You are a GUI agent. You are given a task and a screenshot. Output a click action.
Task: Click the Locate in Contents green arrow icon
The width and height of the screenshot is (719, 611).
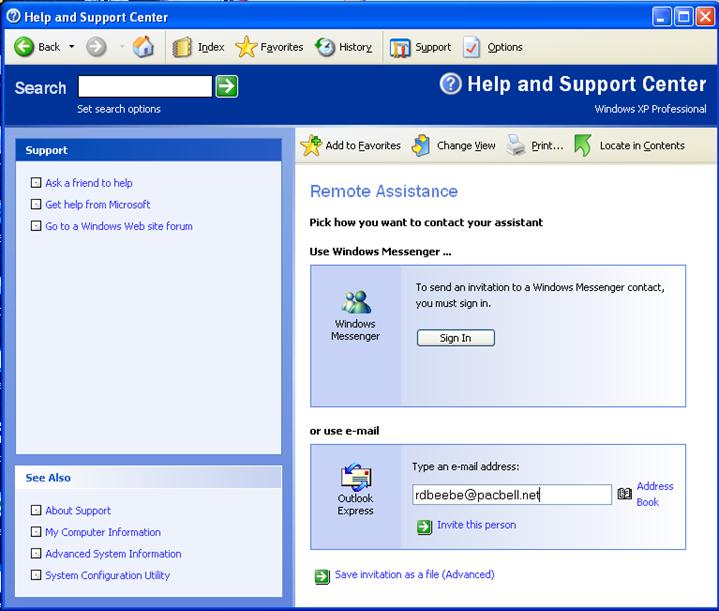(x=583, y=145)
